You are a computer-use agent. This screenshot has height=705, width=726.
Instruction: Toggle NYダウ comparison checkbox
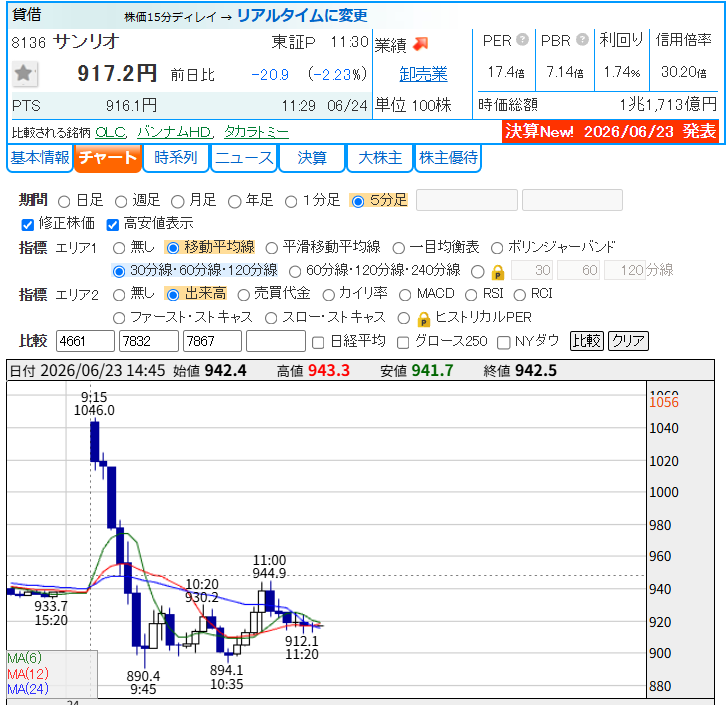tap(503, 343)
